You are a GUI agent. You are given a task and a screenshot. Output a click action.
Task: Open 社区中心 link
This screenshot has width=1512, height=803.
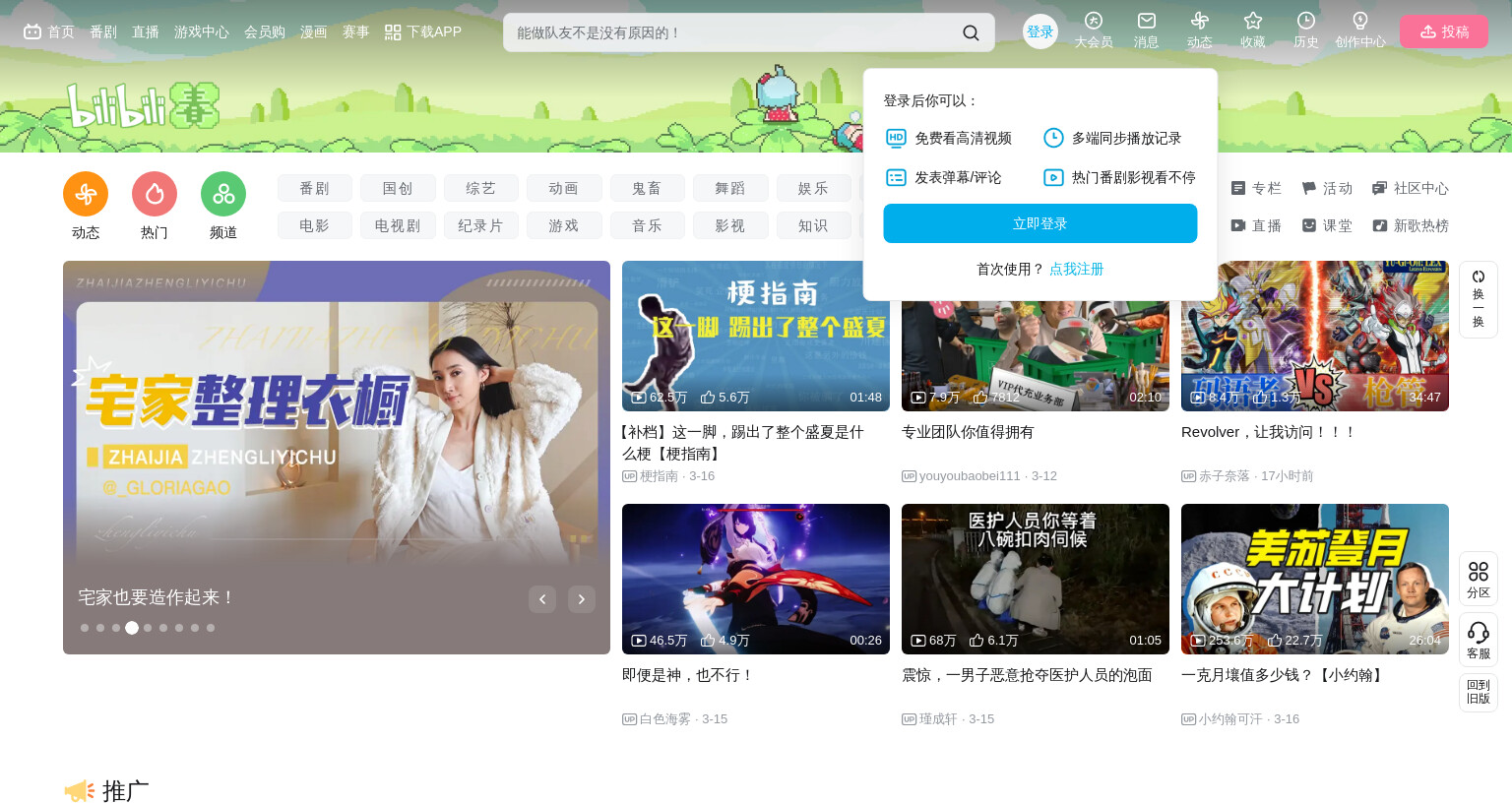point(1411,188)
